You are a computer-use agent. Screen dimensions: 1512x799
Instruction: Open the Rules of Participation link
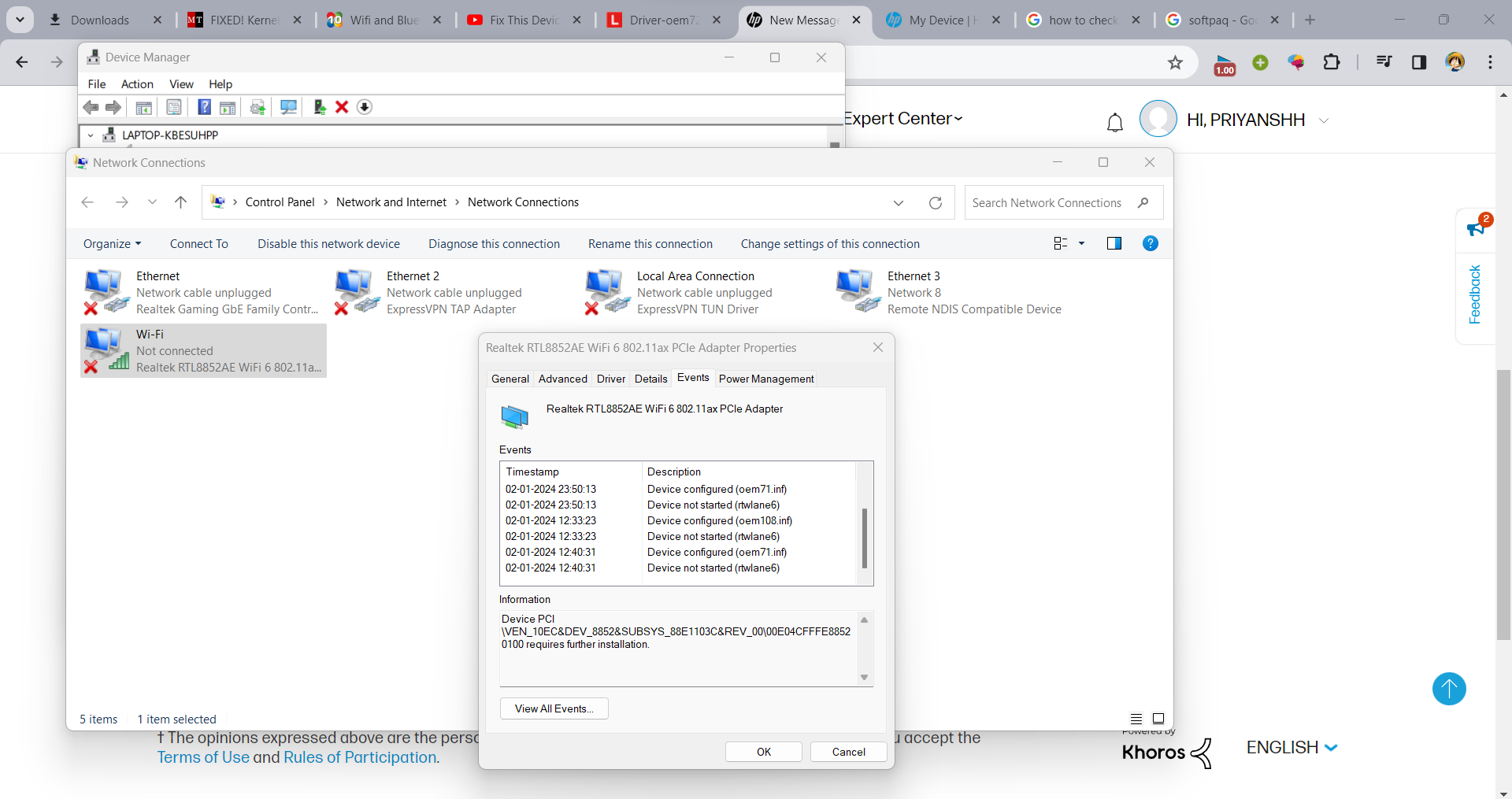coord(361,756)
